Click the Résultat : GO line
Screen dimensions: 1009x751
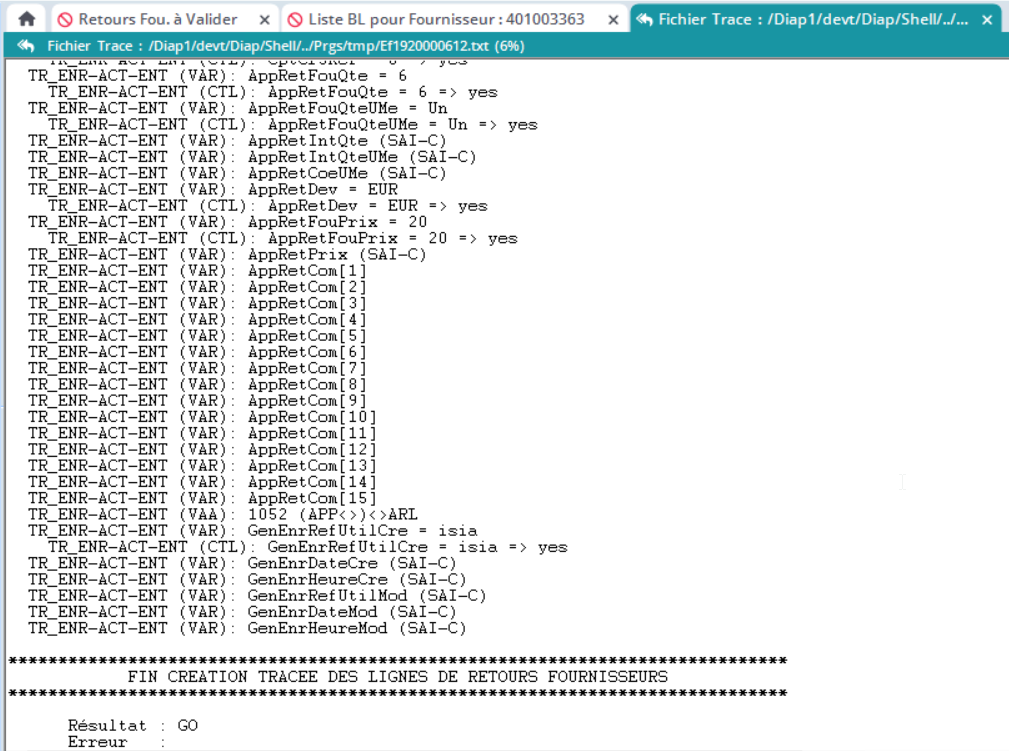click(132, 725)
